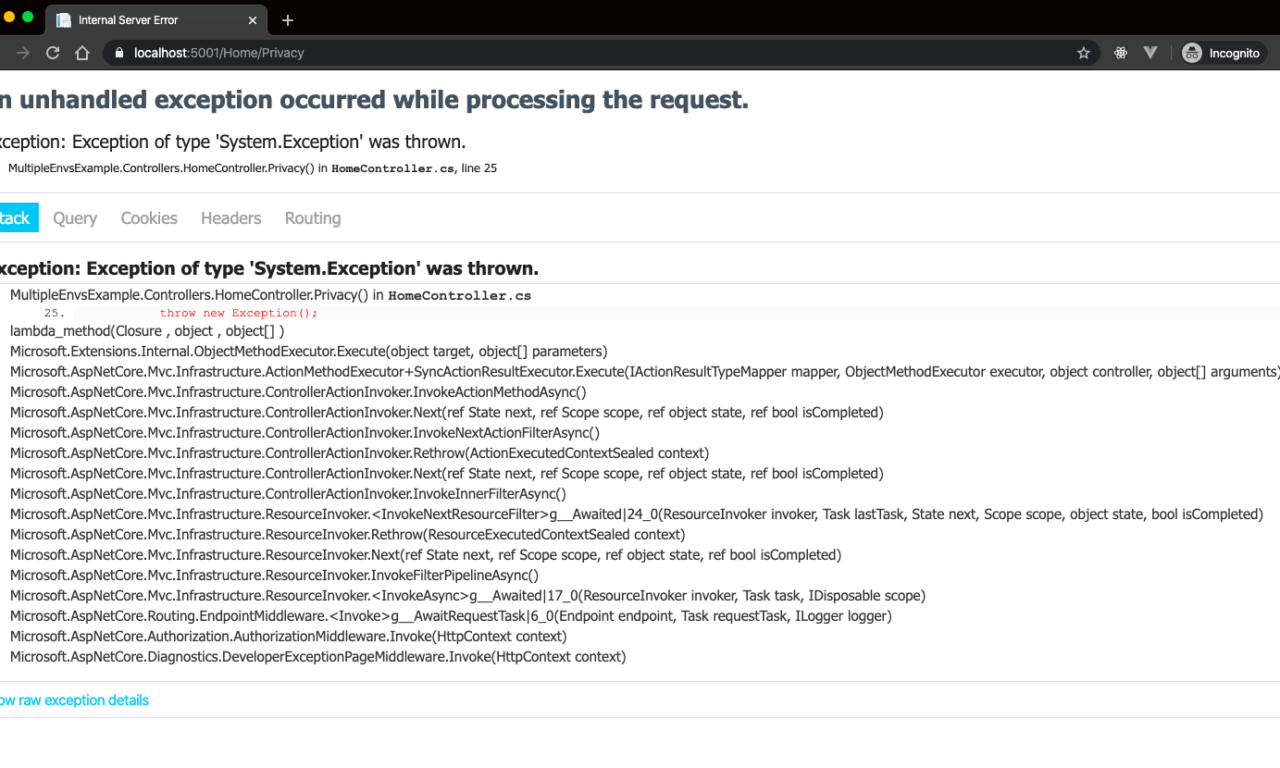Click the forward navigation arrow
1280x768 pixels.
23,53
